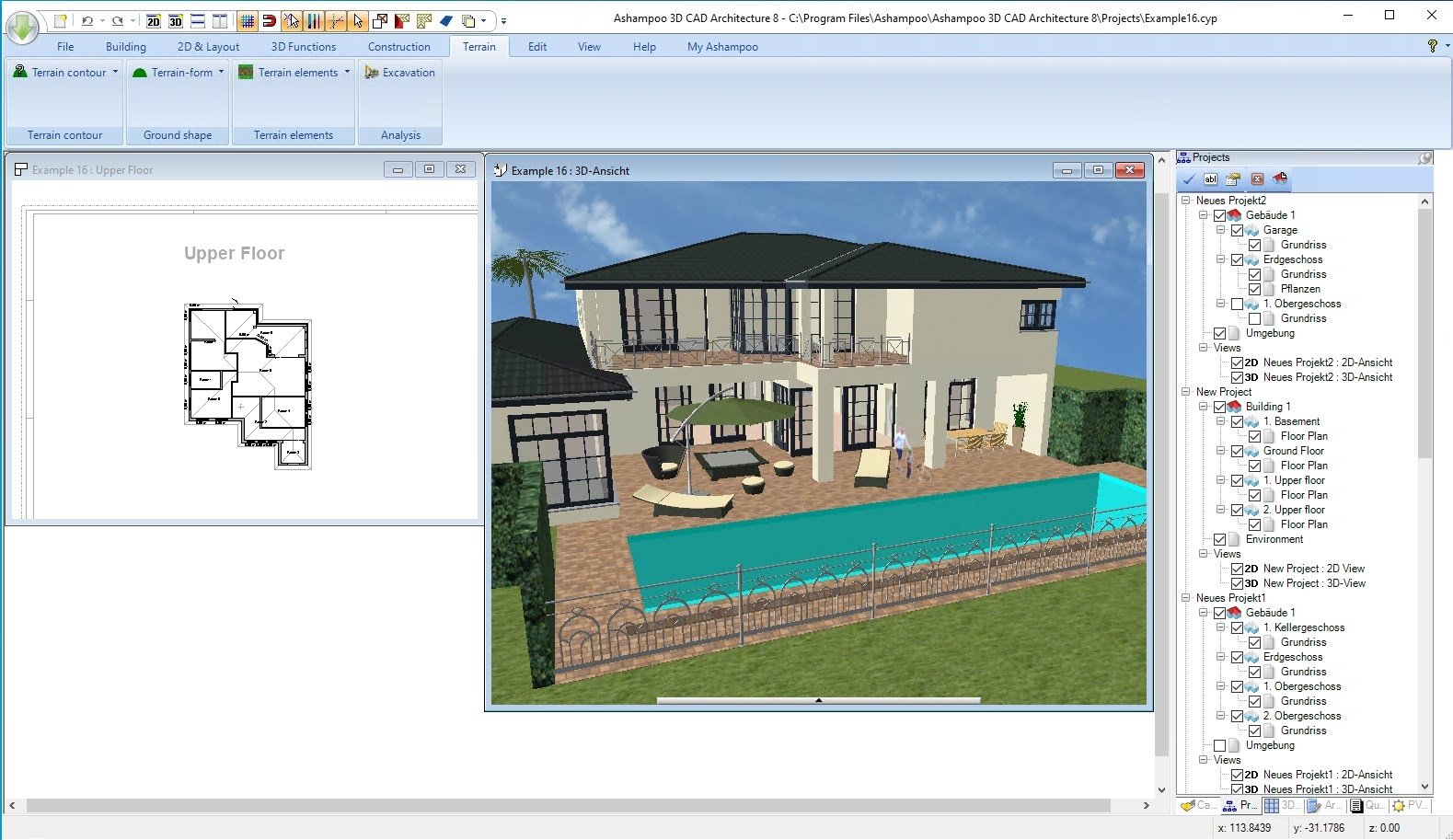
Task: Open a new 3D view
Action: click(x=176, y=20)
